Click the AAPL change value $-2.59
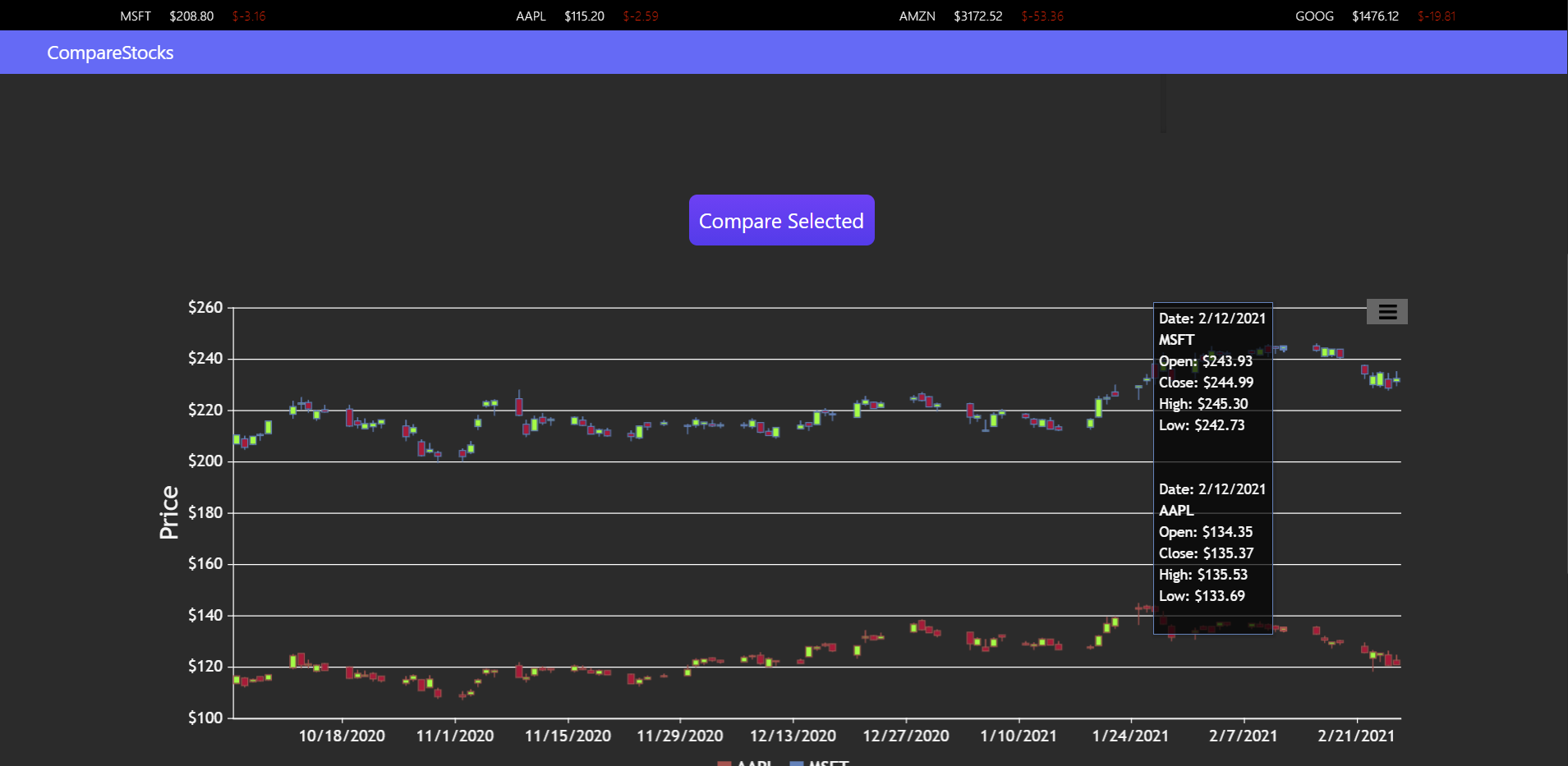Image resolution: width=1568 pixels, height=766 pixels. (641, 16)
